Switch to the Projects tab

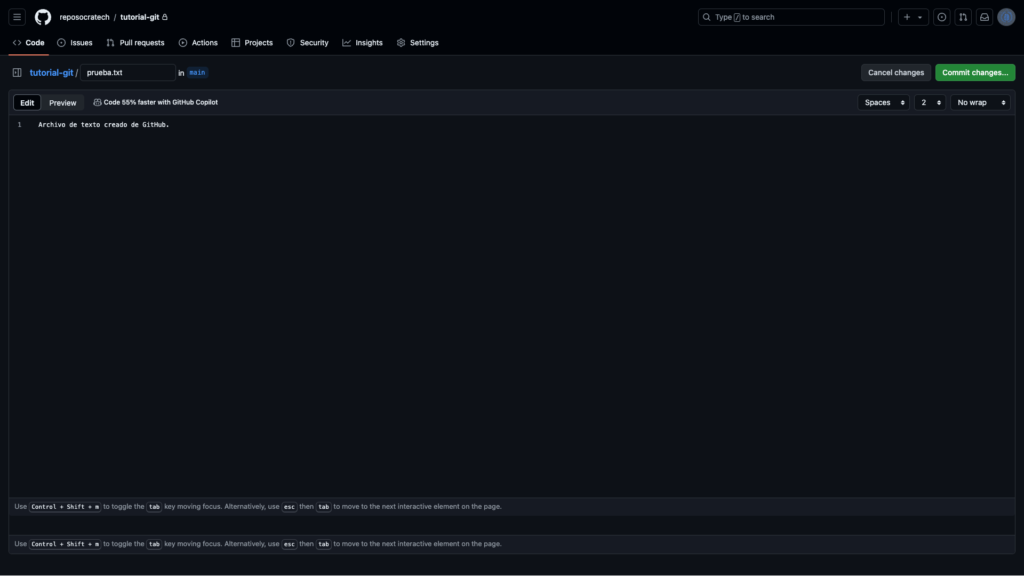click(252, 42)
